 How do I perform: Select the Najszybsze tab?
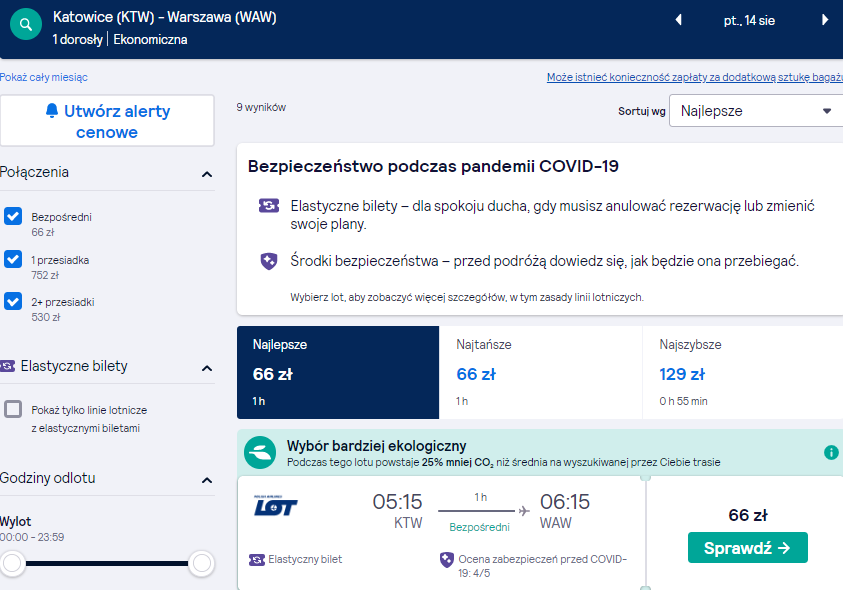click(742, 372)
